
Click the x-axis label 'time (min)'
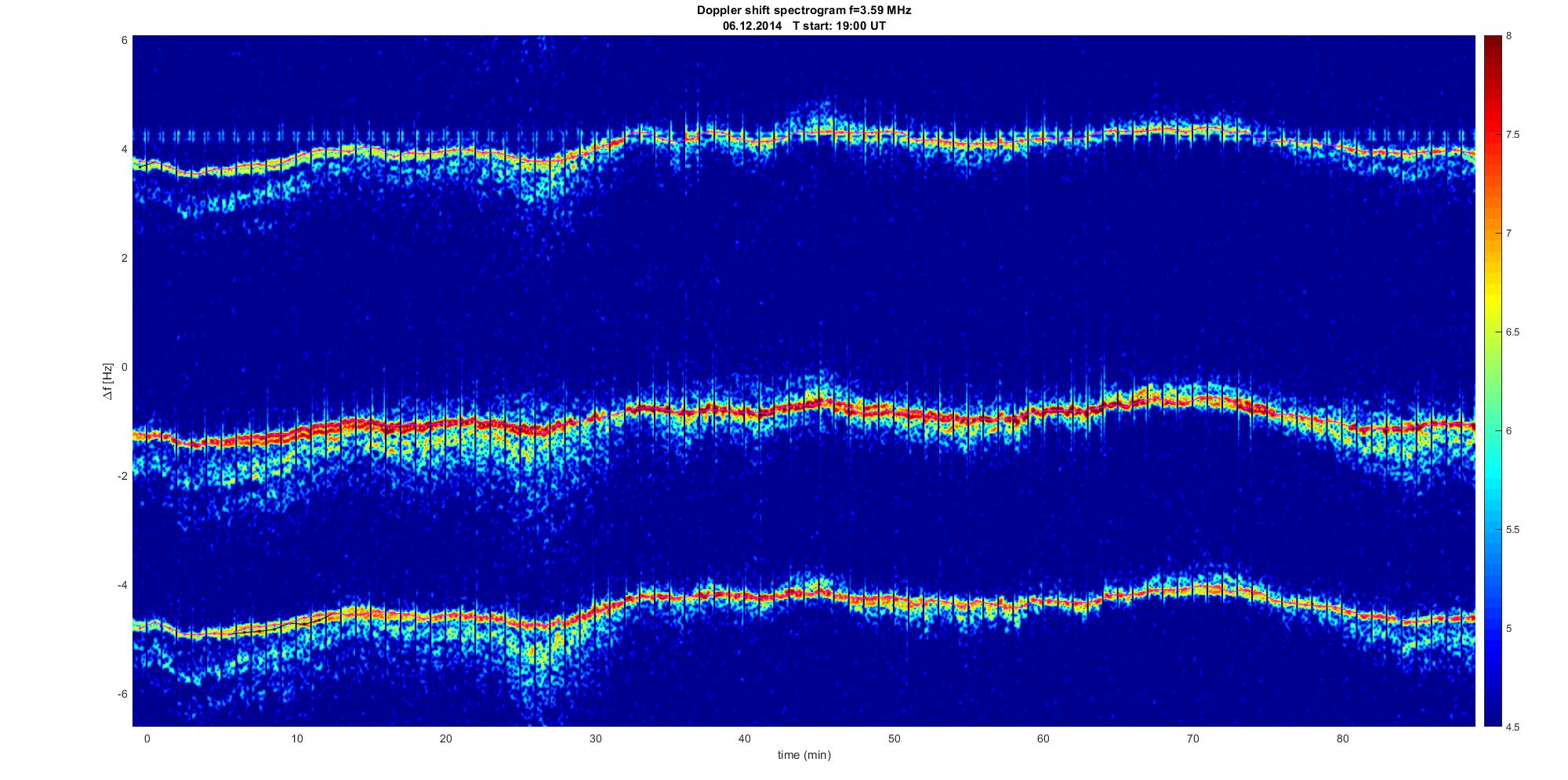click(804, 756)
